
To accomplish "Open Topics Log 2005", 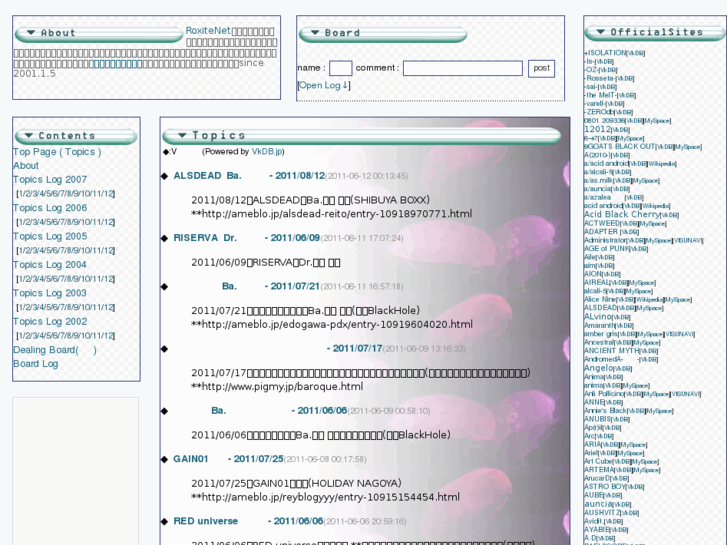I will 50,236.
